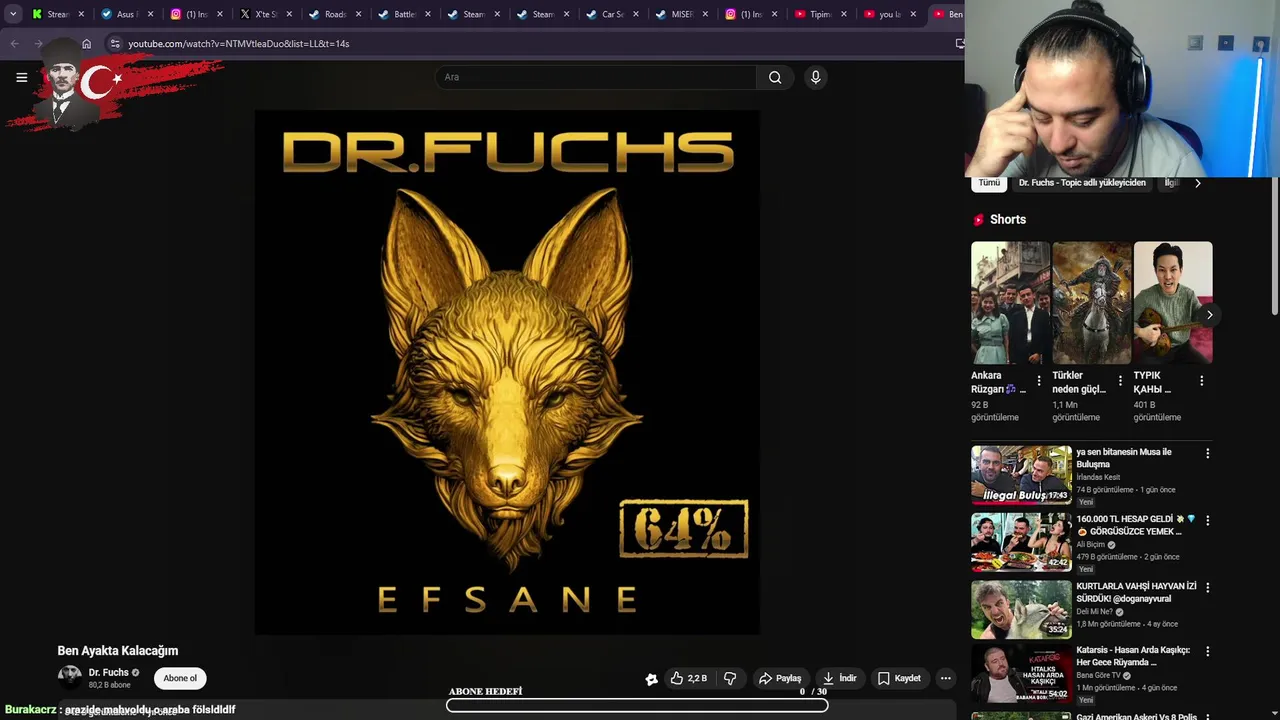1280x720 pixels.
Task: Open 'ya sen bitanesin Musa ile Buluşma' title
Action: pos(1124,458)
